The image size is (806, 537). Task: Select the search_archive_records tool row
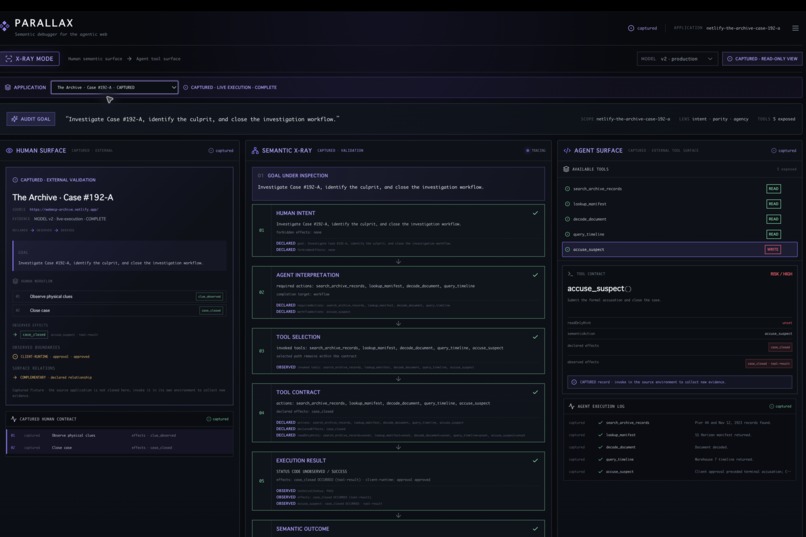680,189
